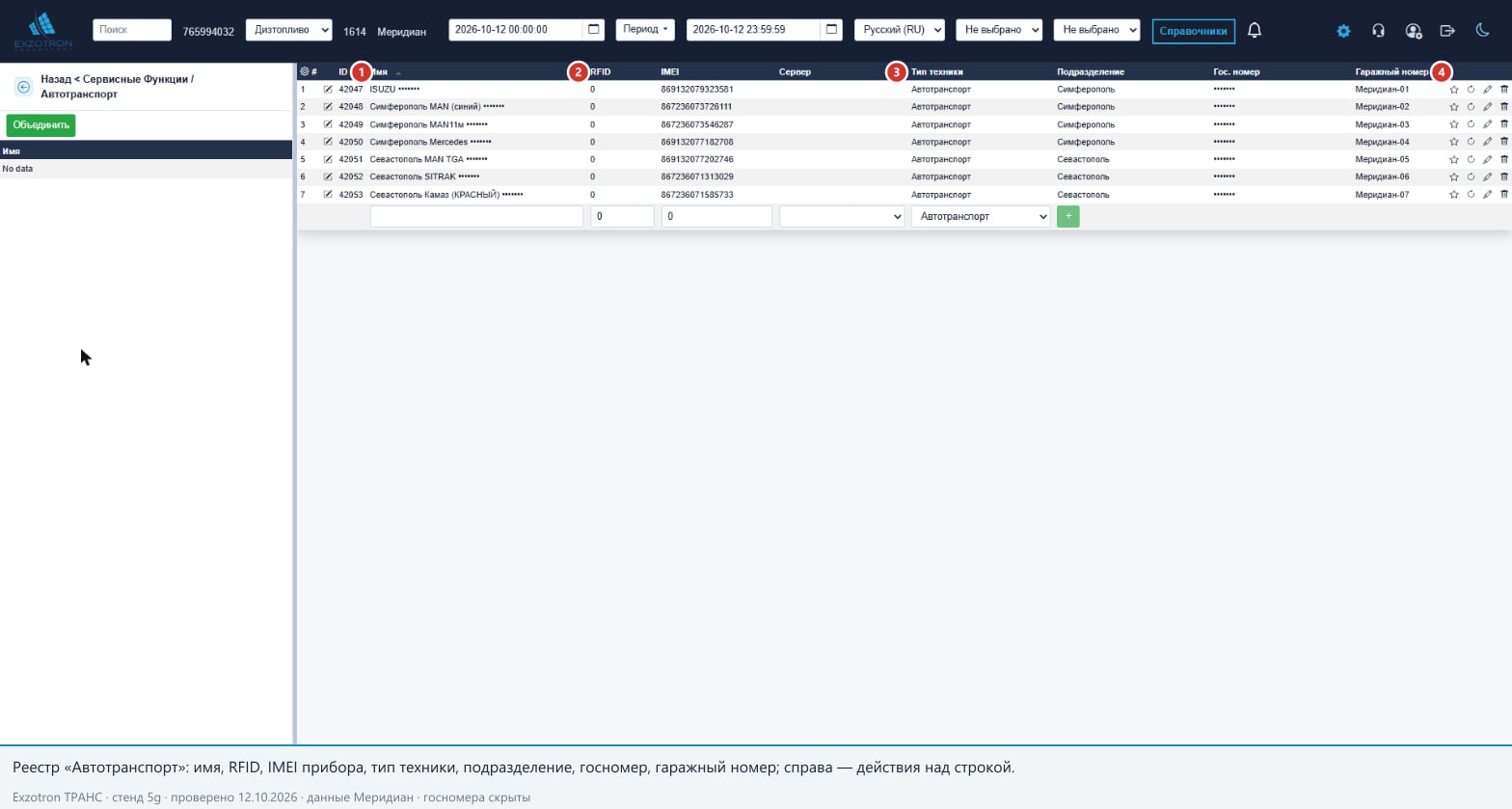Image resolution: width=1512 pixels, height=809 pixels.
Task: Edit the Меридиан-06 row with pencil icon
Action: pyautogui.click(x=1487, y=177)
